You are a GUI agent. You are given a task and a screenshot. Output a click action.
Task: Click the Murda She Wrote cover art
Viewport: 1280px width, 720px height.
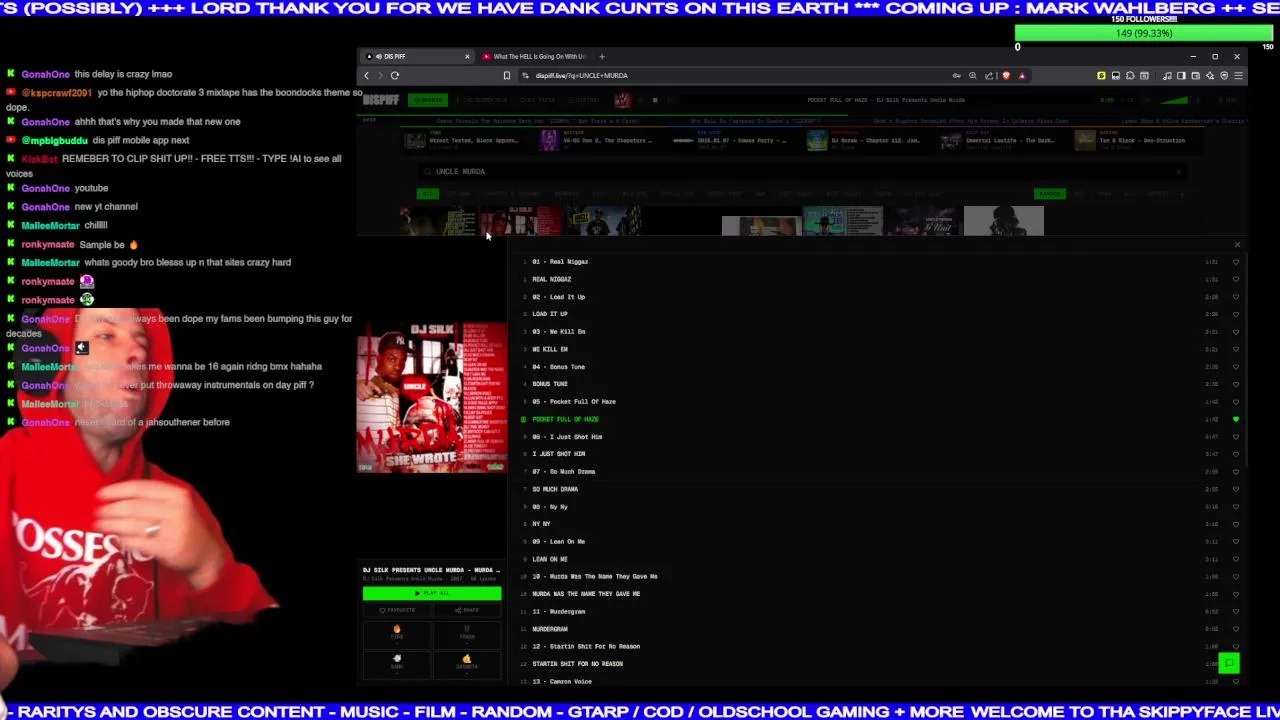tap(432, 397)
